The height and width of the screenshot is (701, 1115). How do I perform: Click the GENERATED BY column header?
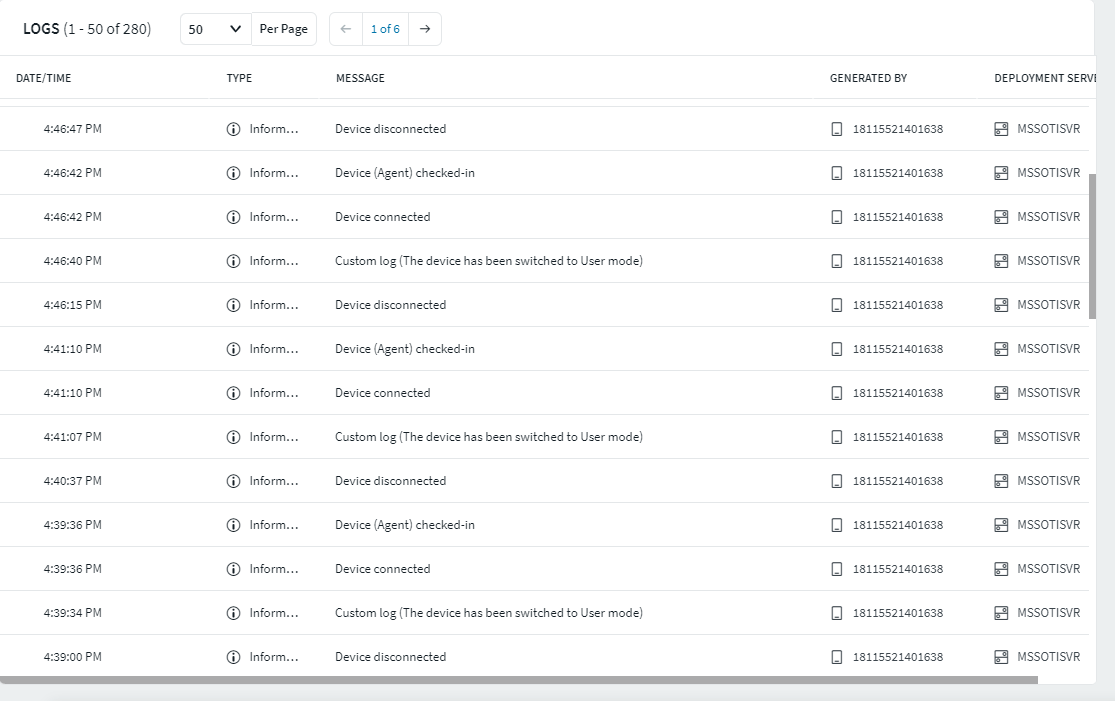coord(868,78)
